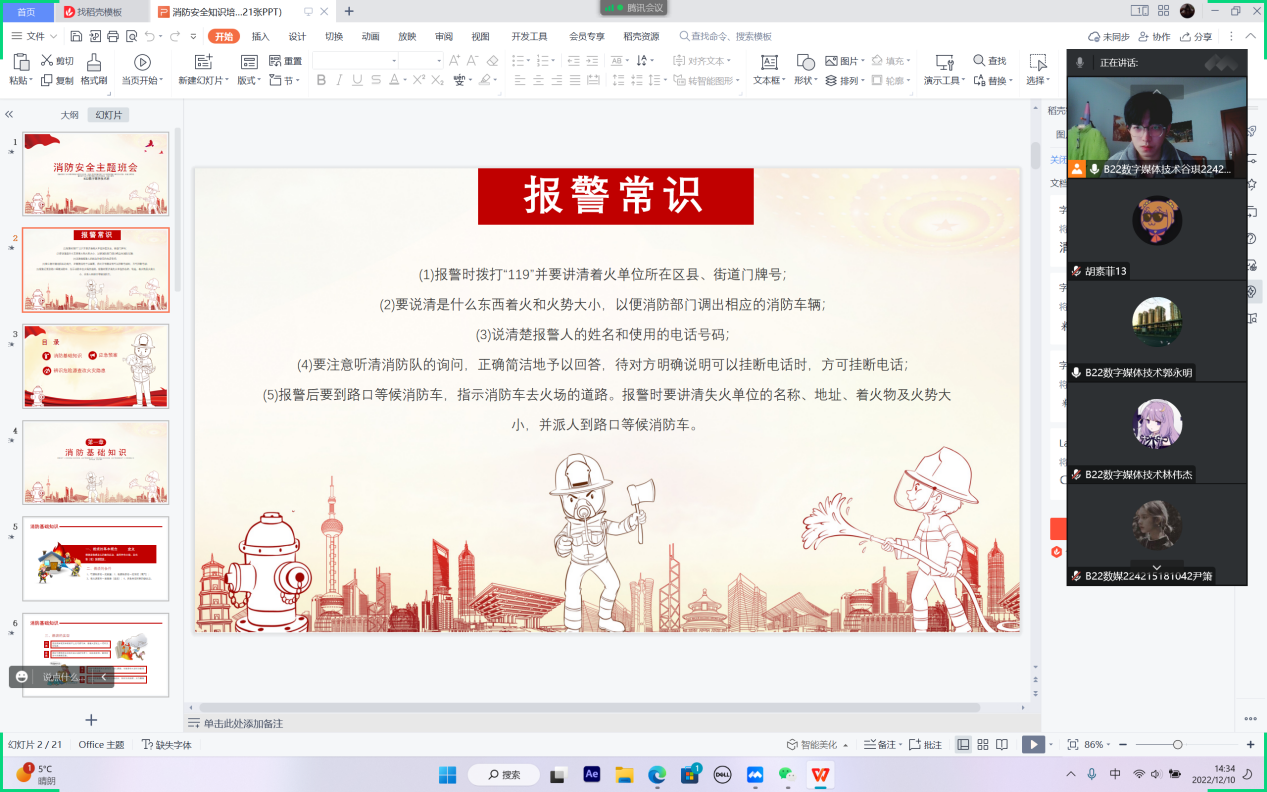Toggle bold formatting on selected text
Image resolution: width=1267 pixels, height=792 pixels.
point(320,80)
